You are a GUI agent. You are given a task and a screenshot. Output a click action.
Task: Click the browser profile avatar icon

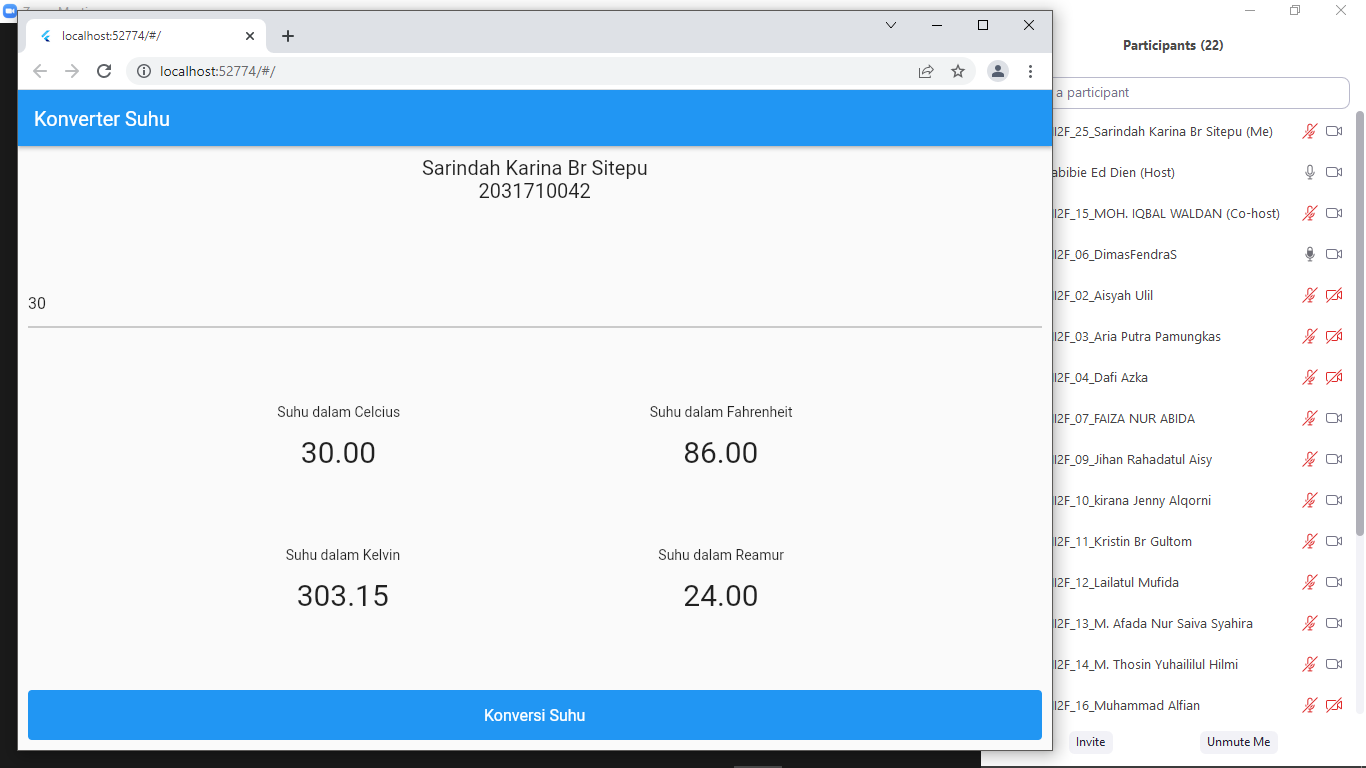(x=998, y=71)
